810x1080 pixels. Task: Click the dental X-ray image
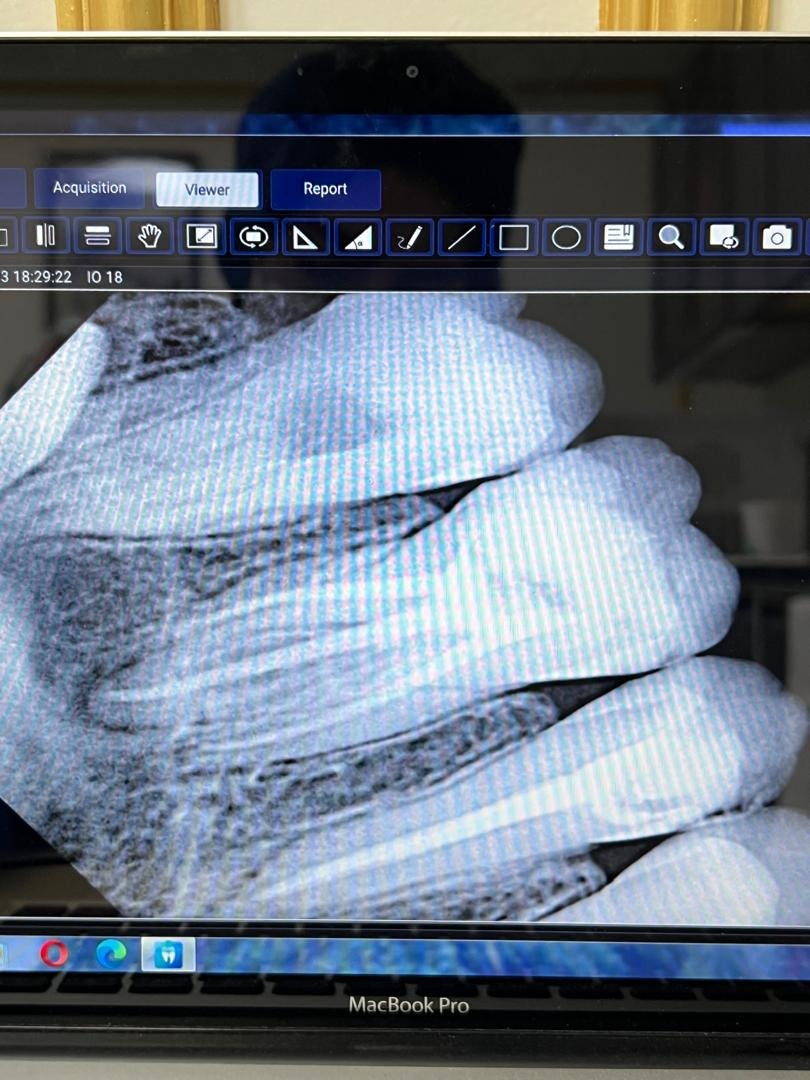pyautogui.click(x=400, y=600)
